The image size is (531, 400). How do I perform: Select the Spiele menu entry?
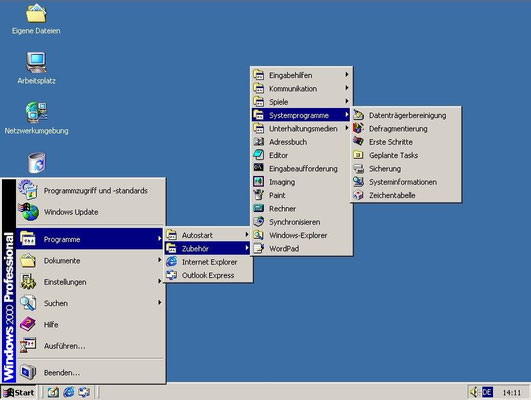coord(301,102)
